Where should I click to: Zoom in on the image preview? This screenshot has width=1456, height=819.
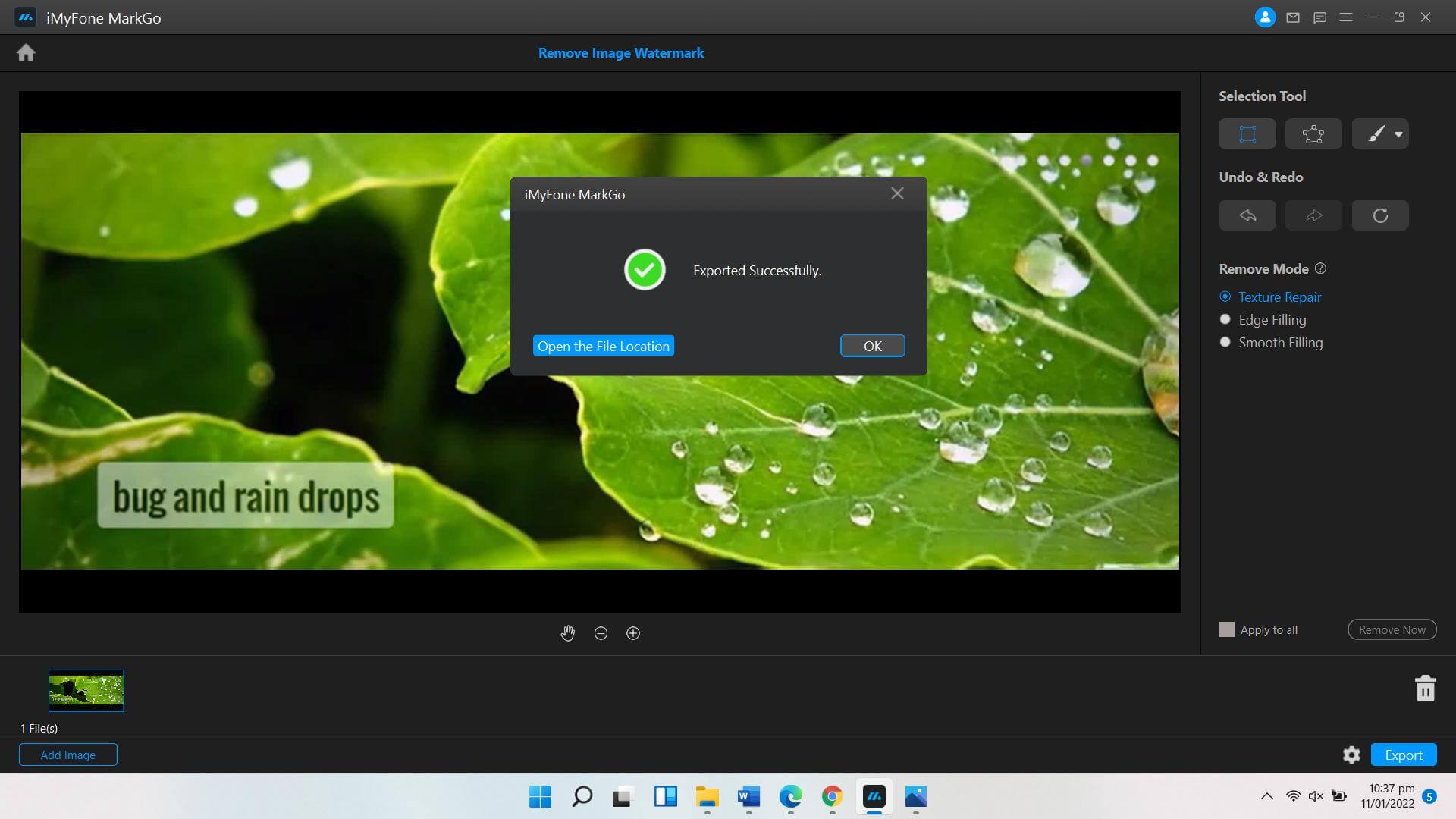point(633,633)
